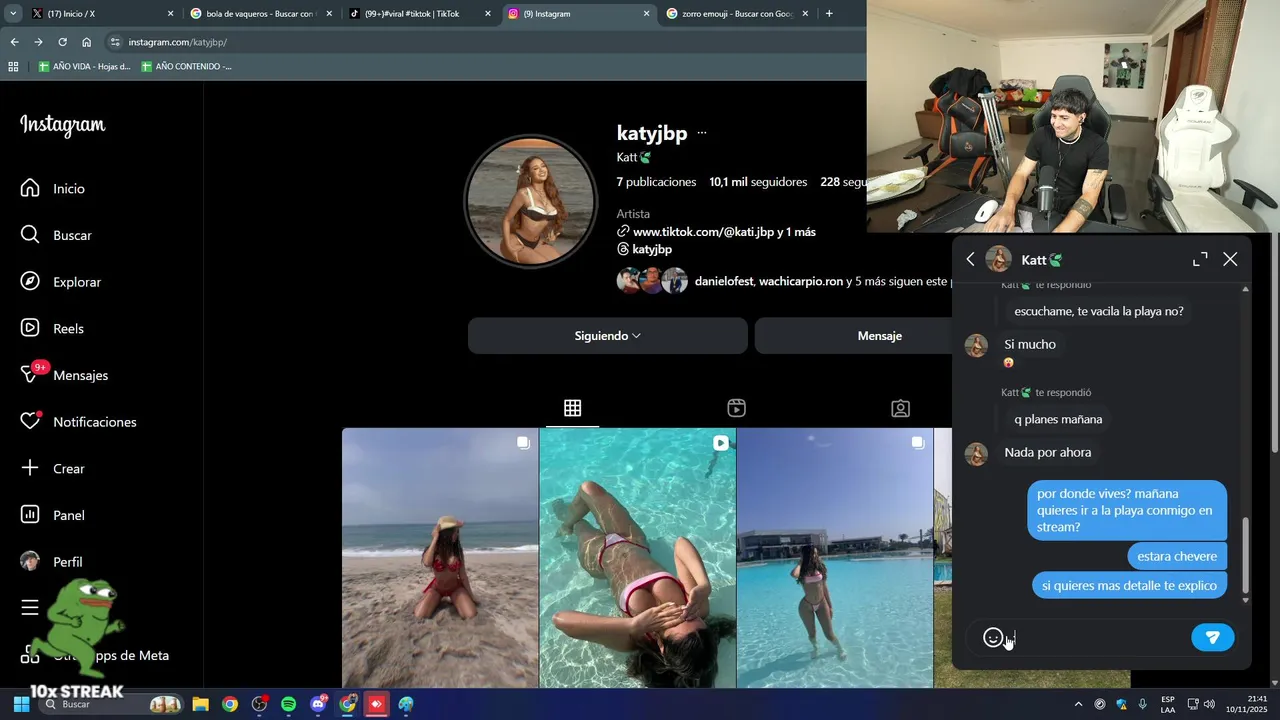Reload the page
1280x720 pixels.
coord(62,42)
